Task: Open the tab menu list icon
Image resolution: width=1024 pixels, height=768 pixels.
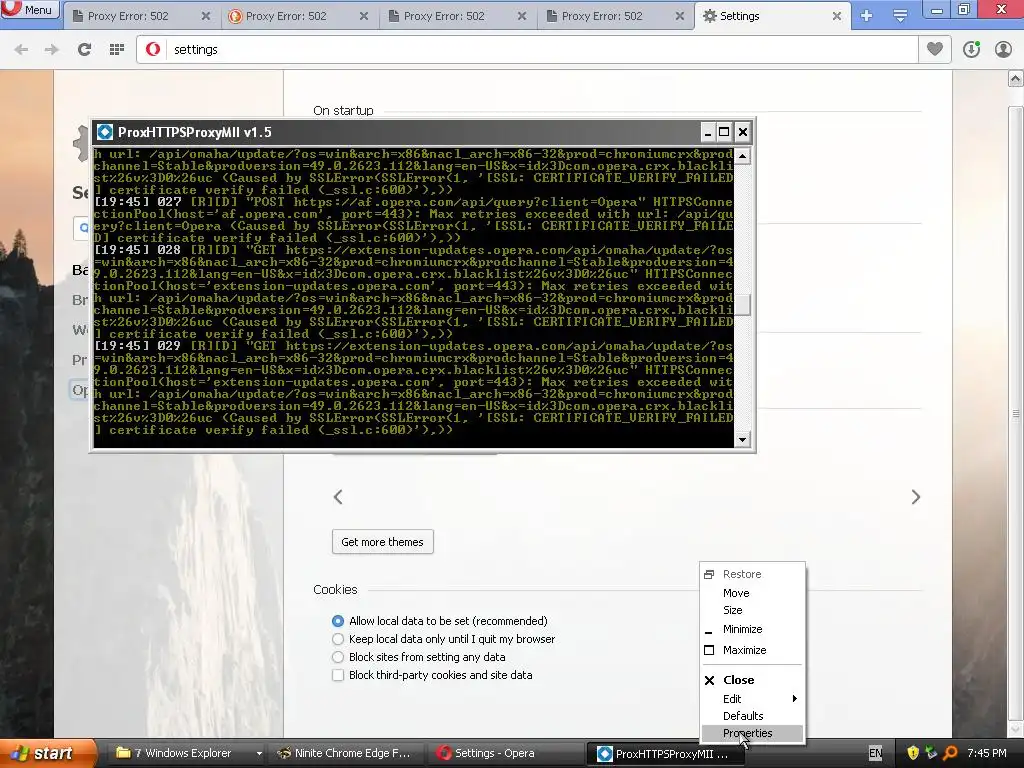Action: 900,16
